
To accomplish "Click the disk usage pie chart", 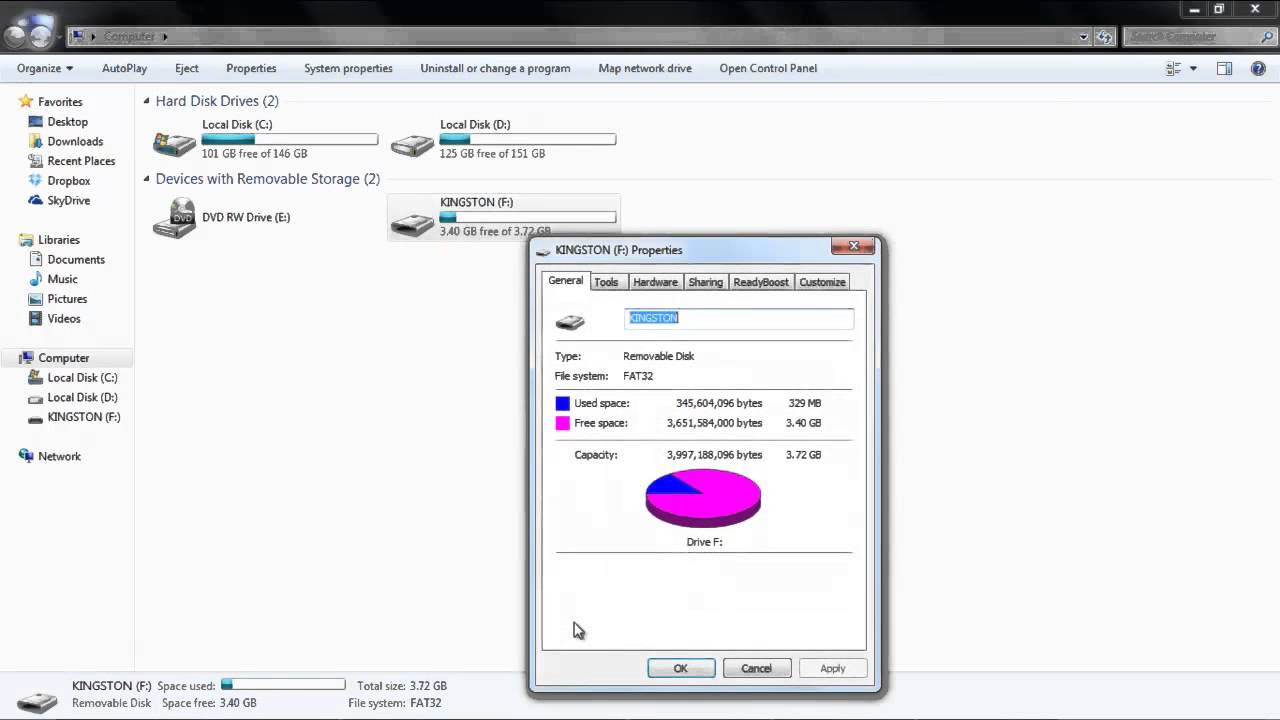I will point(703,498).
